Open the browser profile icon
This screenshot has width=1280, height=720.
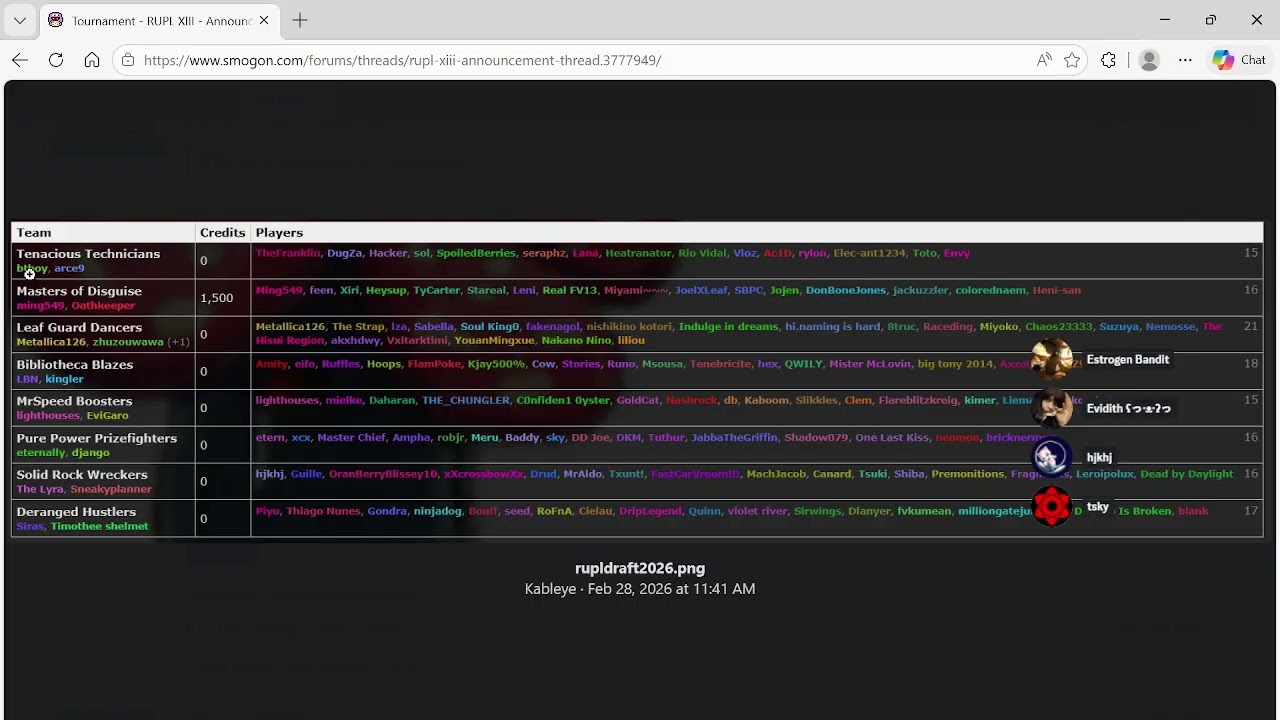[1149, 60]
